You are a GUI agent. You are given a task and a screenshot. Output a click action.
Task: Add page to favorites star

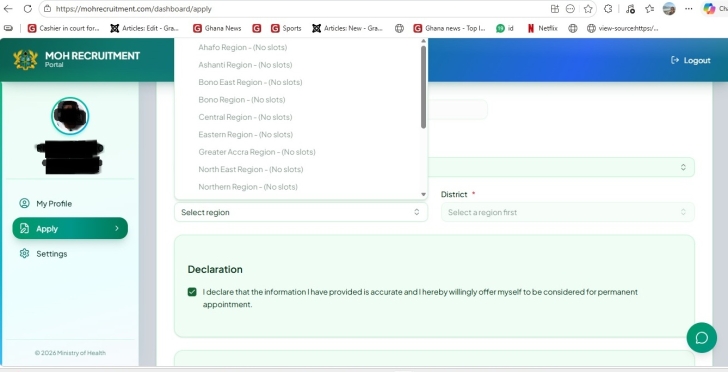(588, 8)
